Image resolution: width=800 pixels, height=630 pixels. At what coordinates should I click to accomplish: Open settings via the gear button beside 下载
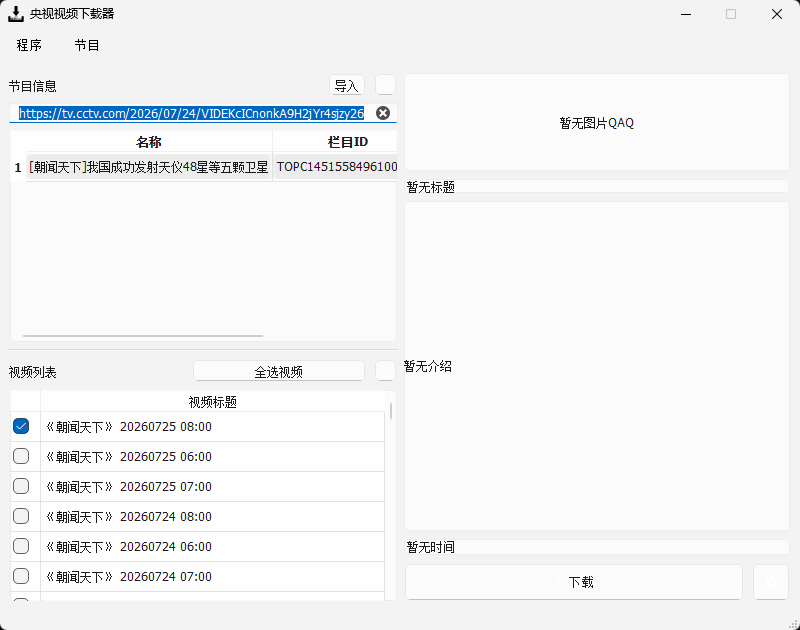tap(770, 582)
